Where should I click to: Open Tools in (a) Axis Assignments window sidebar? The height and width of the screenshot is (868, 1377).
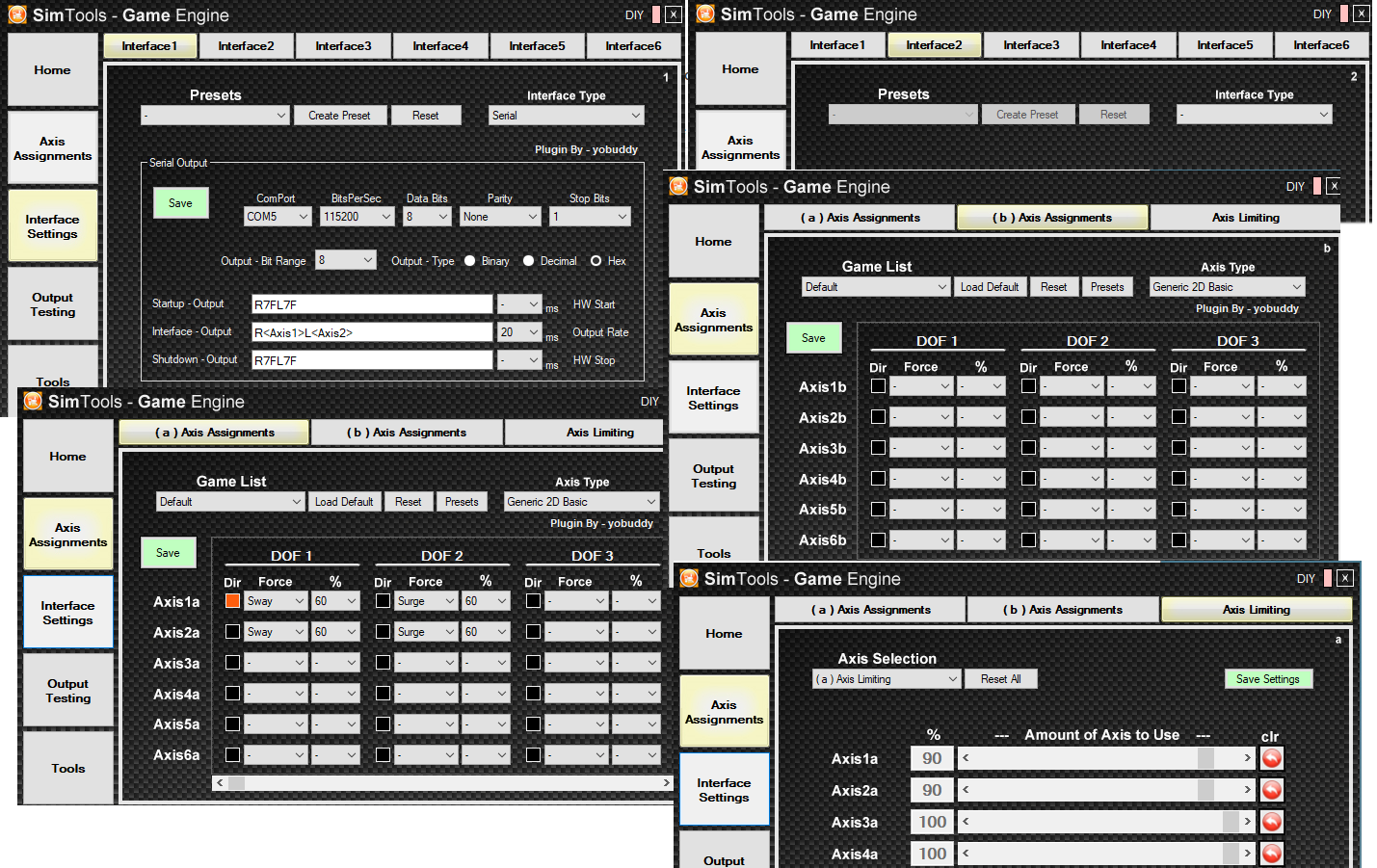(x=68, y=768)
